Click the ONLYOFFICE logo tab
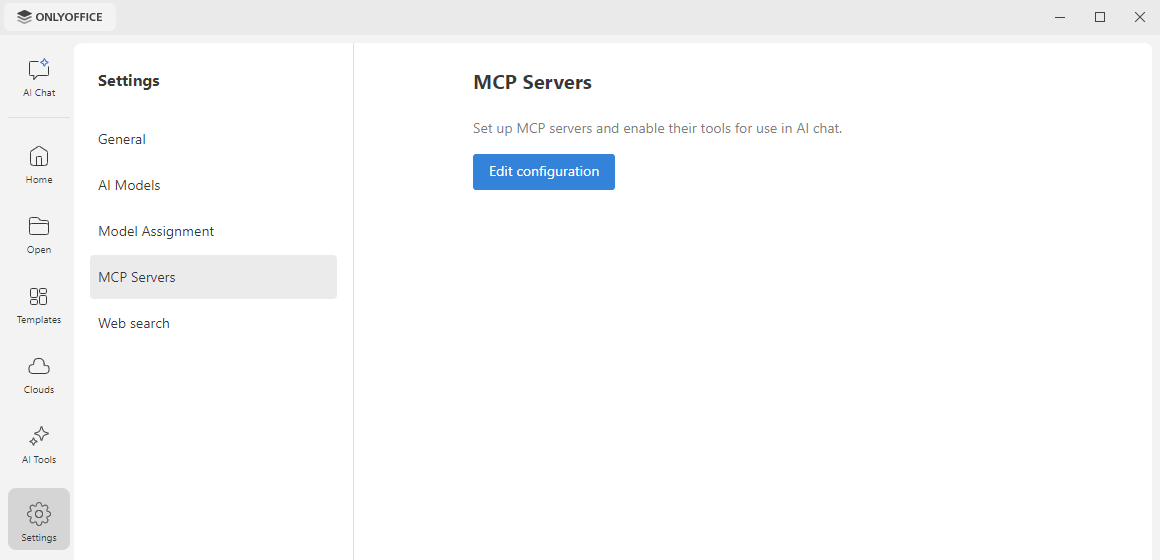Viewport: 1160px width, 560px height. (x=60, y=17)
